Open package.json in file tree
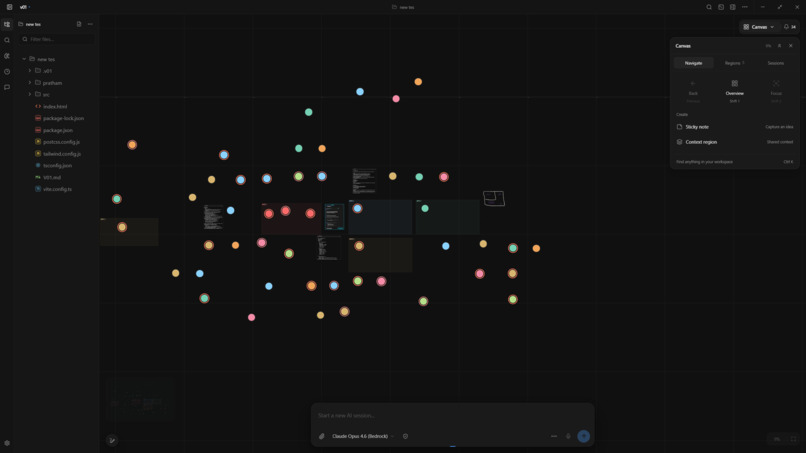The image size is (806, 453). 58,130
